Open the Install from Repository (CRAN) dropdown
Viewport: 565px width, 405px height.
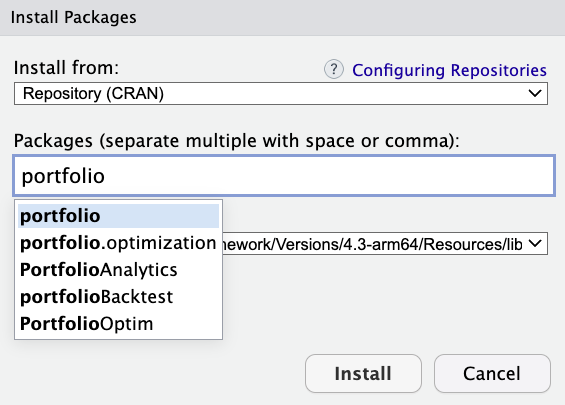pos(281,94)
